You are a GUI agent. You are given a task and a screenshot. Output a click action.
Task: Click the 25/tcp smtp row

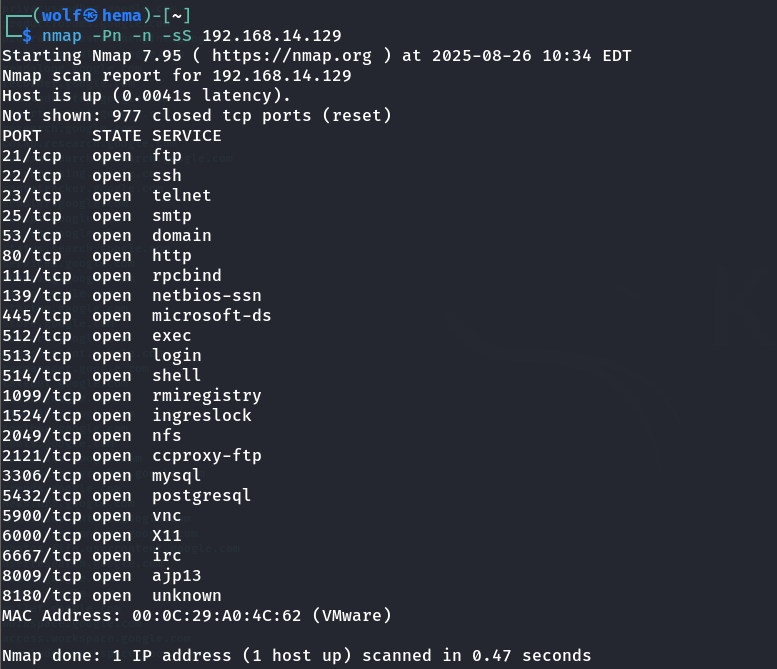click(x=96, y=216)
